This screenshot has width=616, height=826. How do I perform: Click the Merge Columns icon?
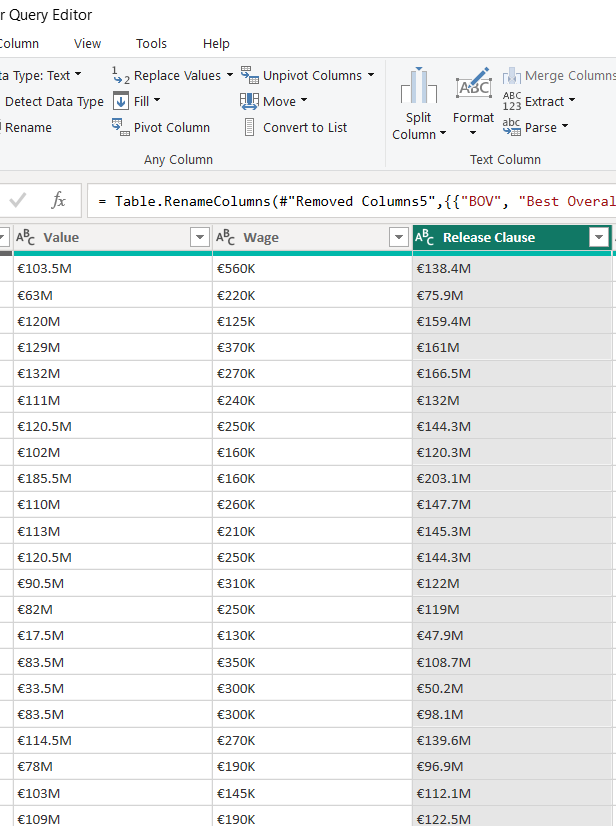(x=511, y=74)
